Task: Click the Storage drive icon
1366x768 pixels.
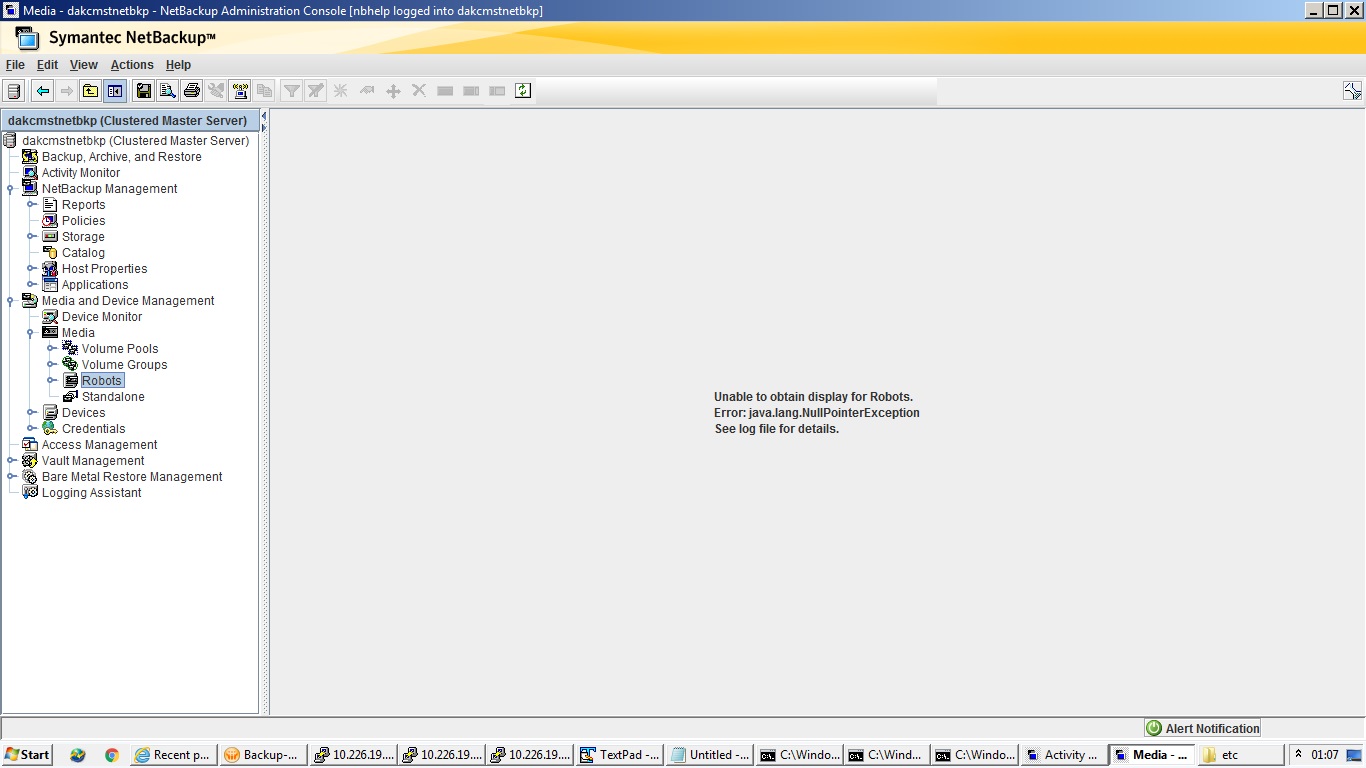Action: 50,237
